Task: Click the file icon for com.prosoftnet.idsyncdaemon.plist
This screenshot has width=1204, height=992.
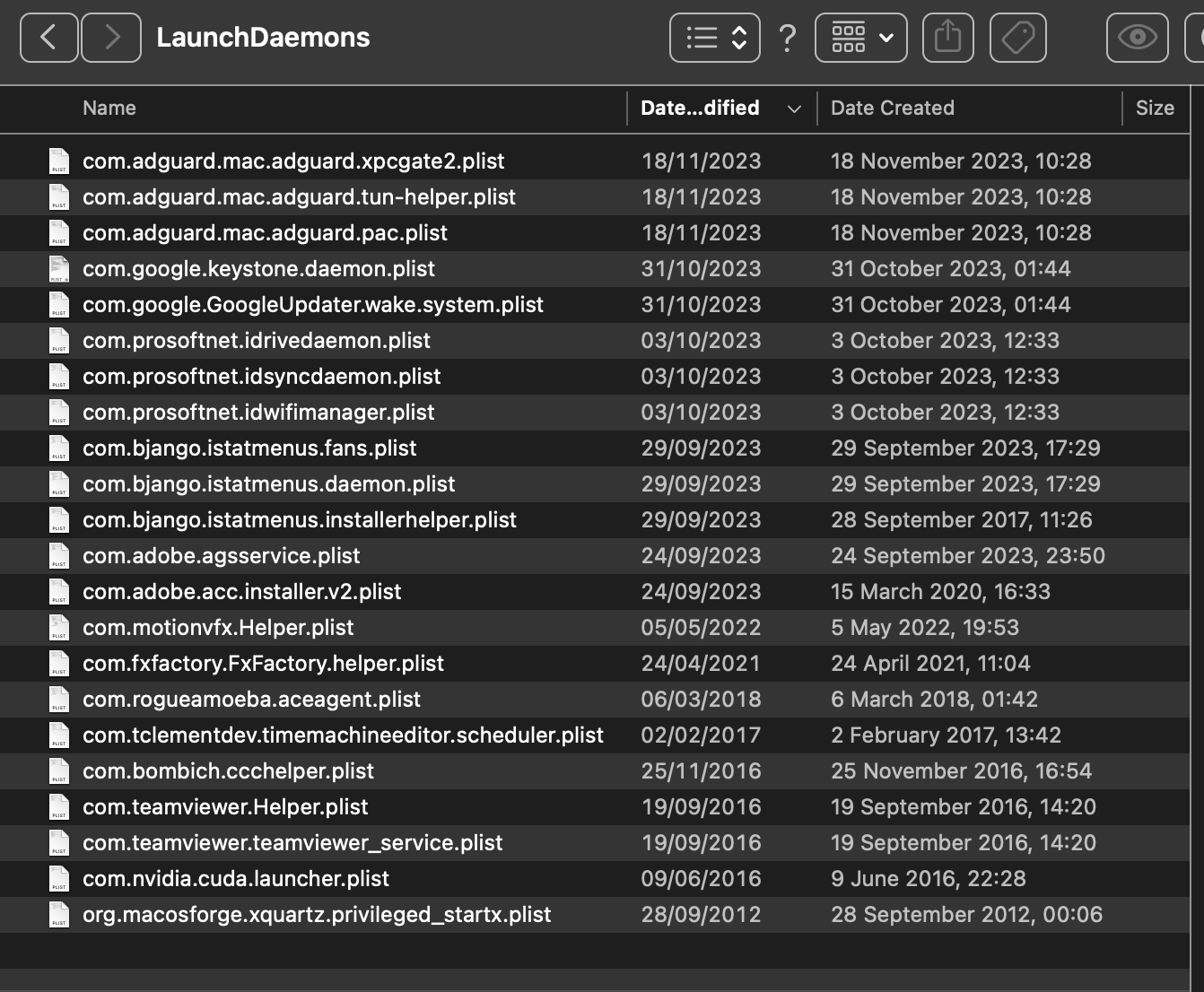Action: coord(59,377)
